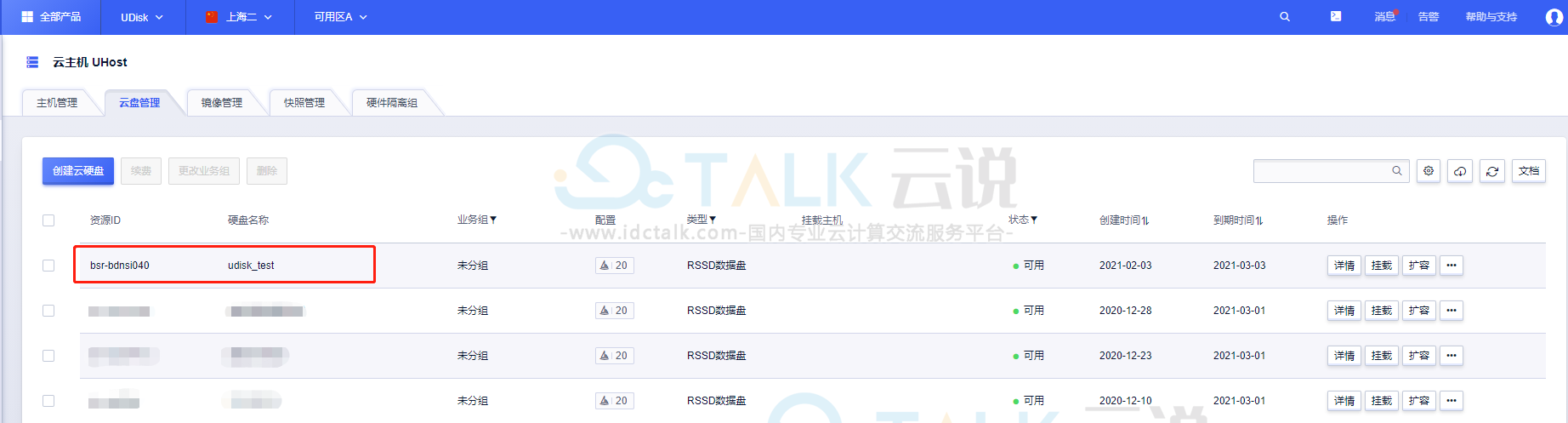This screenshot has width=1568, height=423.
Task: Open the 上海二 region dropdown
Action: coord(239,17)
